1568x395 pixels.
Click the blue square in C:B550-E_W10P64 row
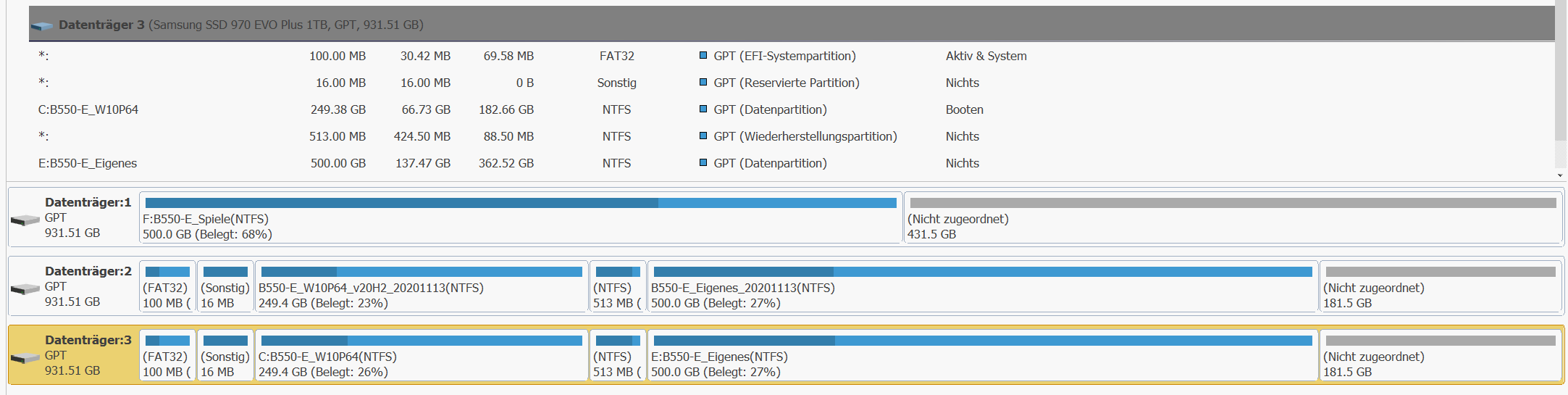703,109
